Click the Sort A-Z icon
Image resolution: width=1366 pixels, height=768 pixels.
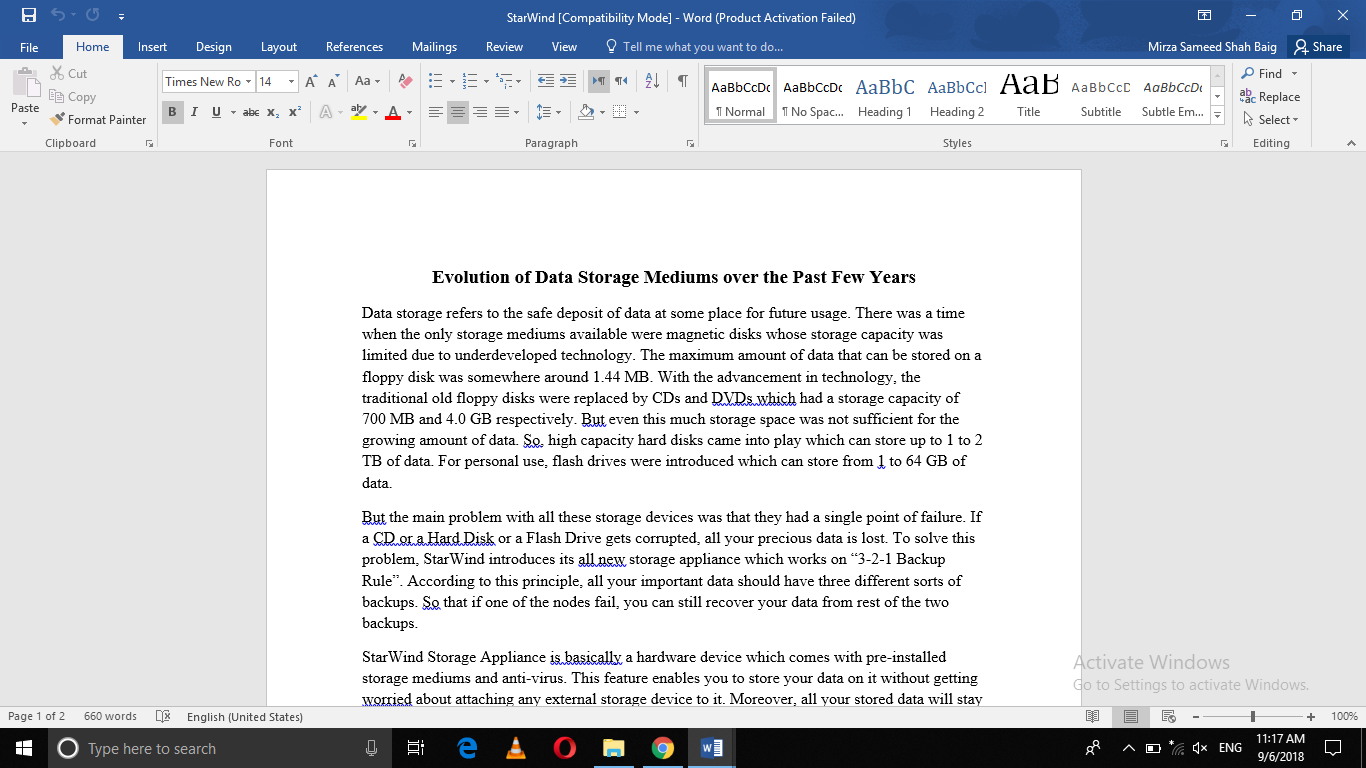coord(651,81)
